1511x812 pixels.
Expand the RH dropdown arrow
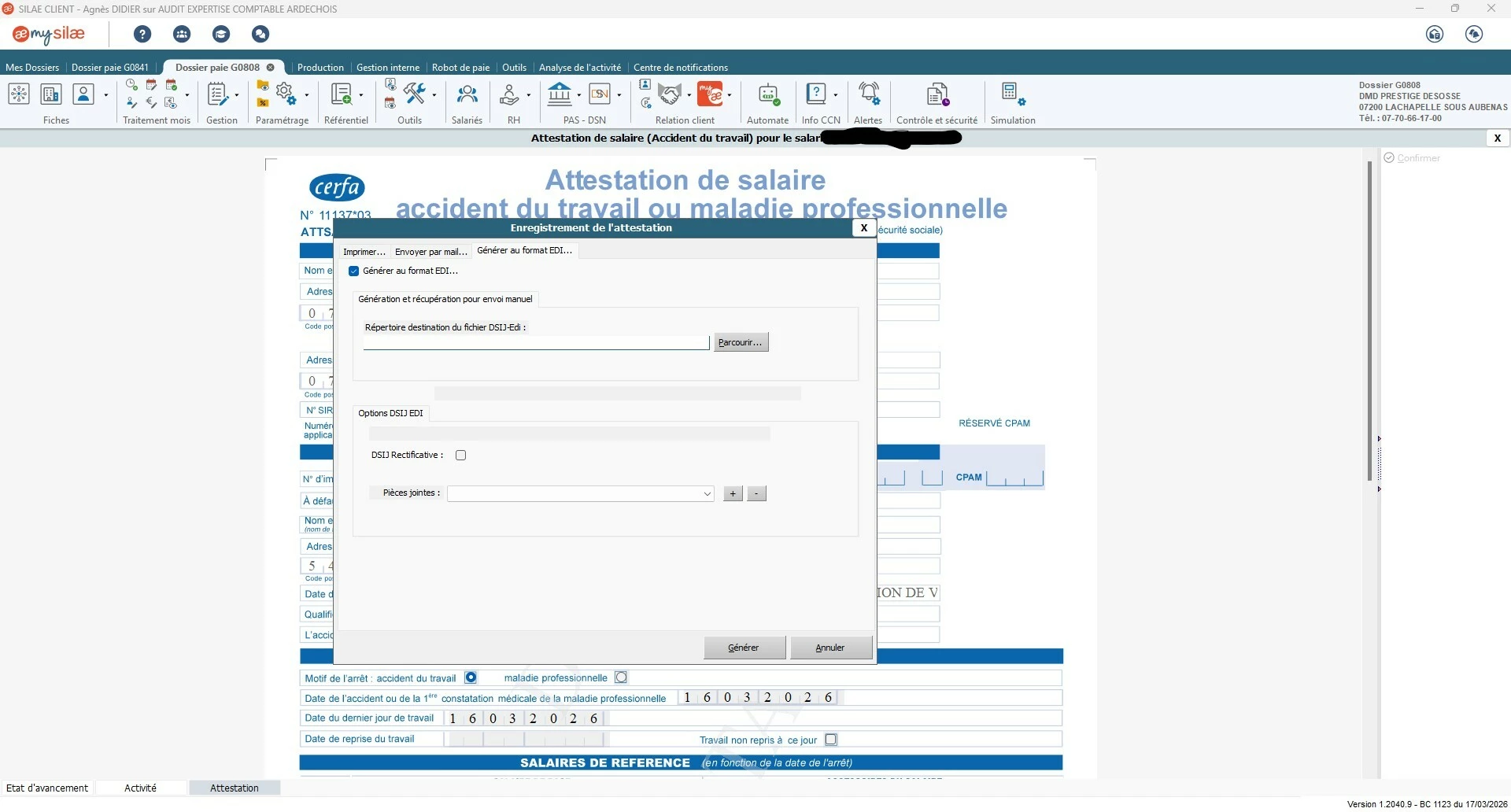click(529, 95)
